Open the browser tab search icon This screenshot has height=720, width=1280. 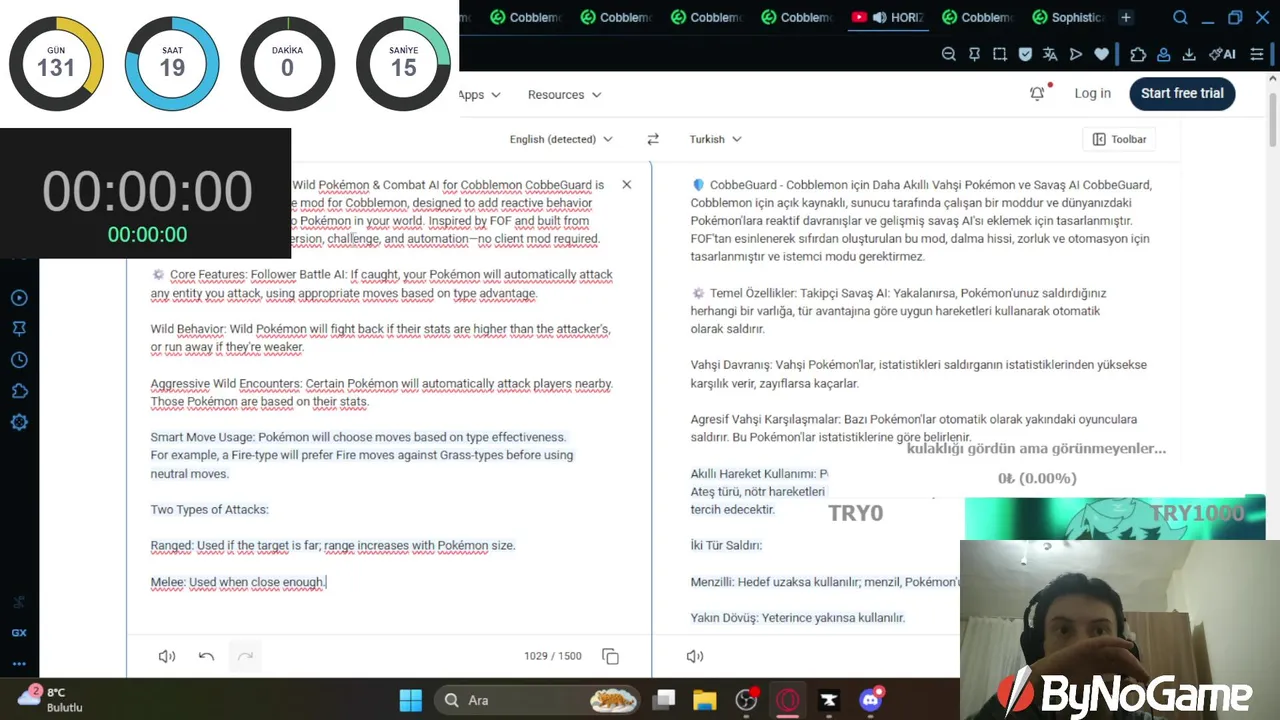[1180, 17]
